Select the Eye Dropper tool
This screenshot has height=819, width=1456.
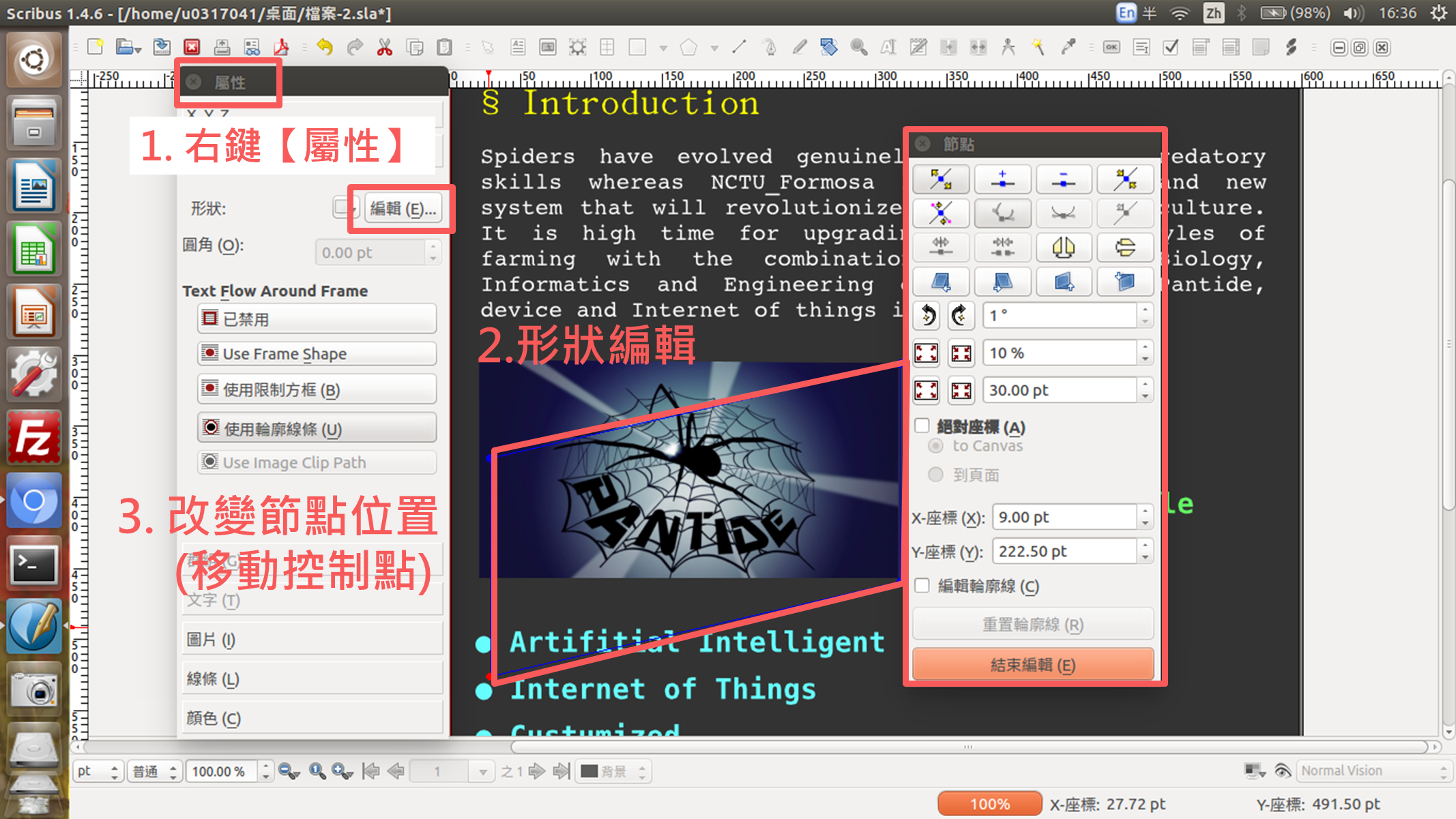[x=1068, y=47]
